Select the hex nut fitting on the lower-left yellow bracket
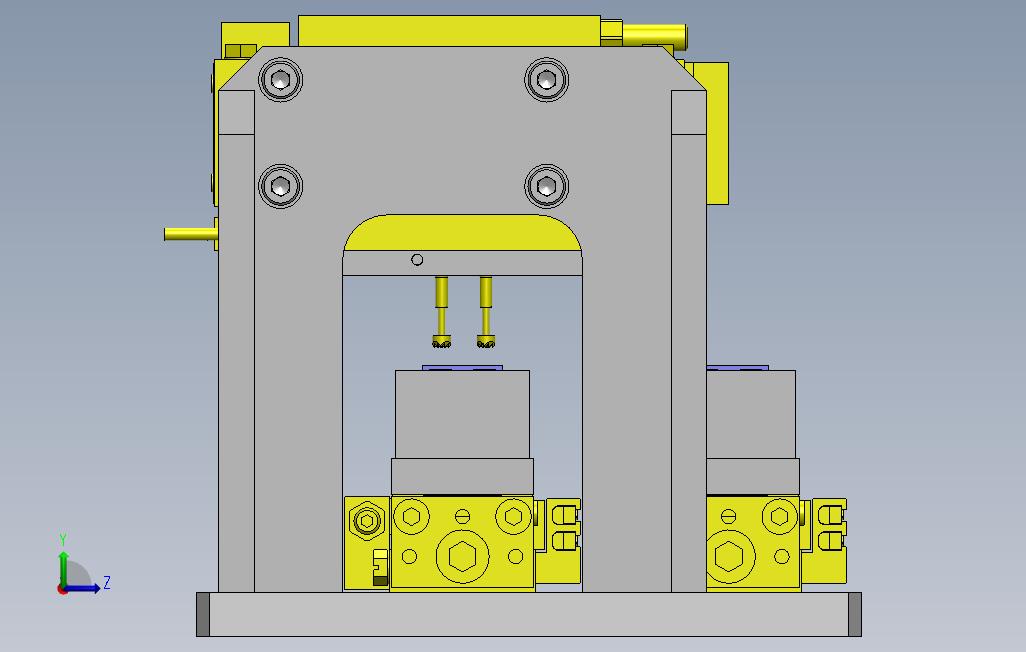Viewport: 1026px width, 652px height. pos(366,521)
